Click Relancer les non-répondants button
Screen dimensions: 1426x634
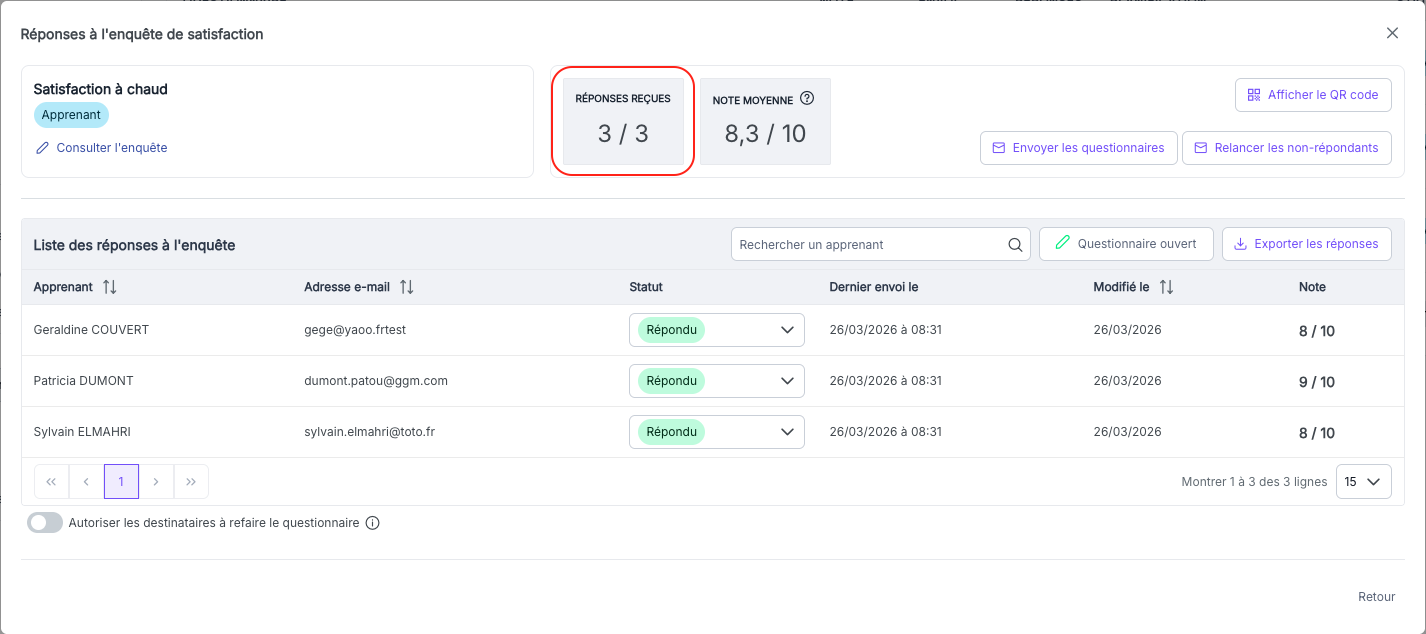(1287, 148)
